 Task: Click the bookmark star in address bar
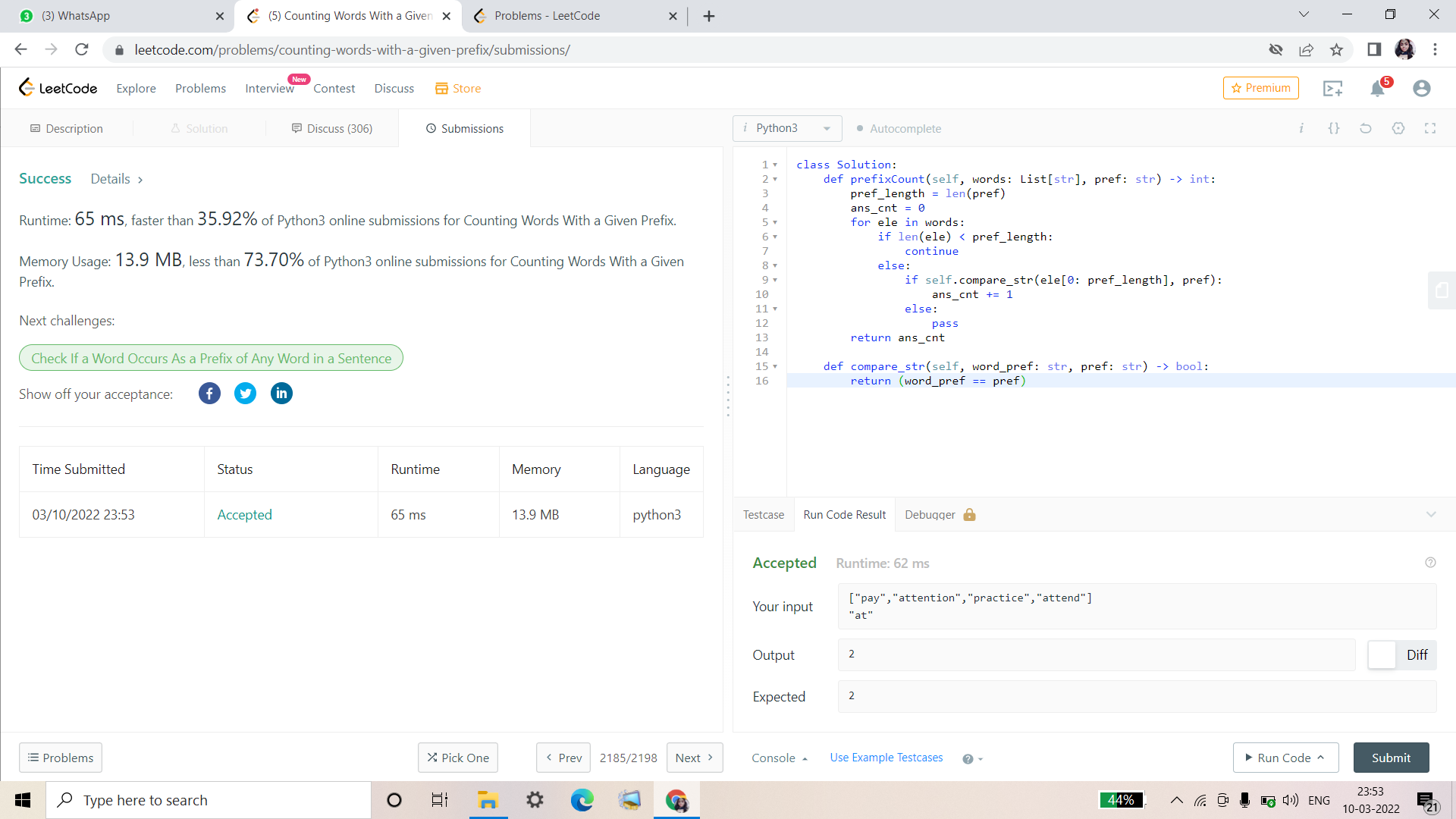(x=1336, y=50)
